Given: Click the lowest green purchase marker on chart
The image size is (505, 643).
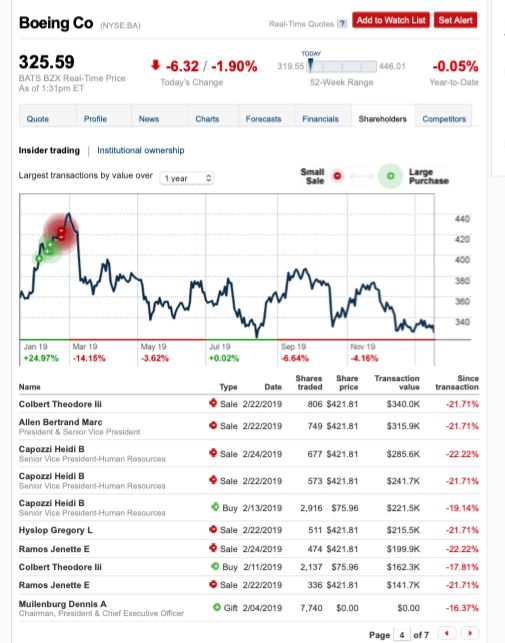Looking at the screenshot, I should click(39, 258).
